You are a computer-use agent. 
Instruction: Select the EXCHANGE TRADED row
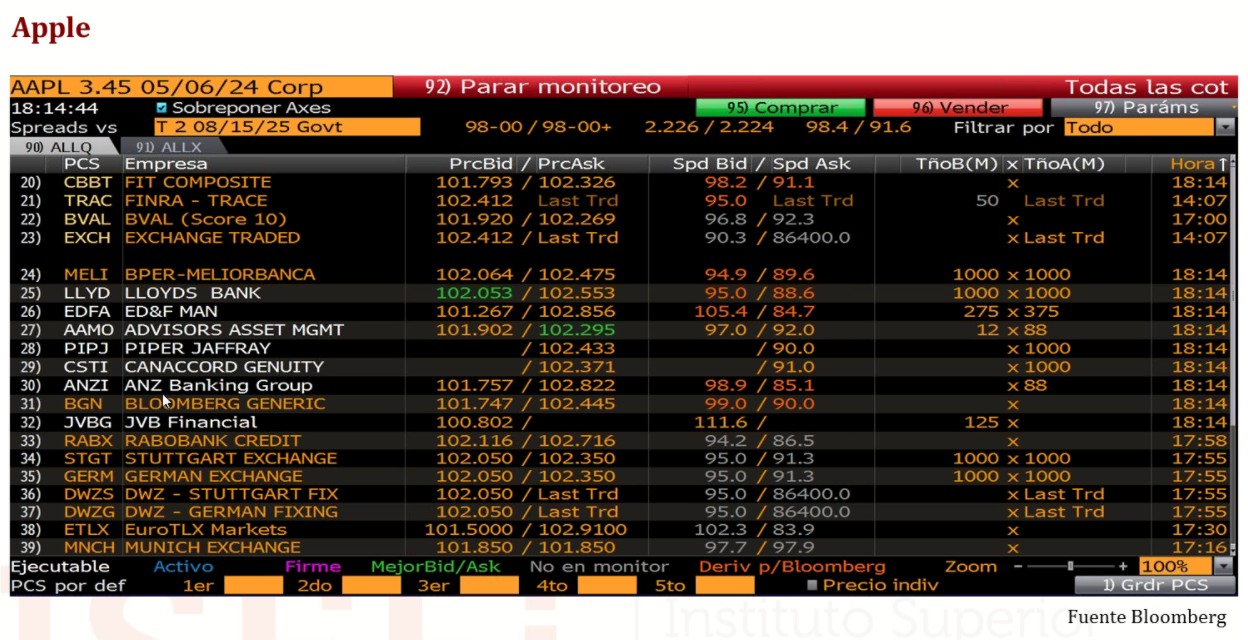[x=620, y=238]
